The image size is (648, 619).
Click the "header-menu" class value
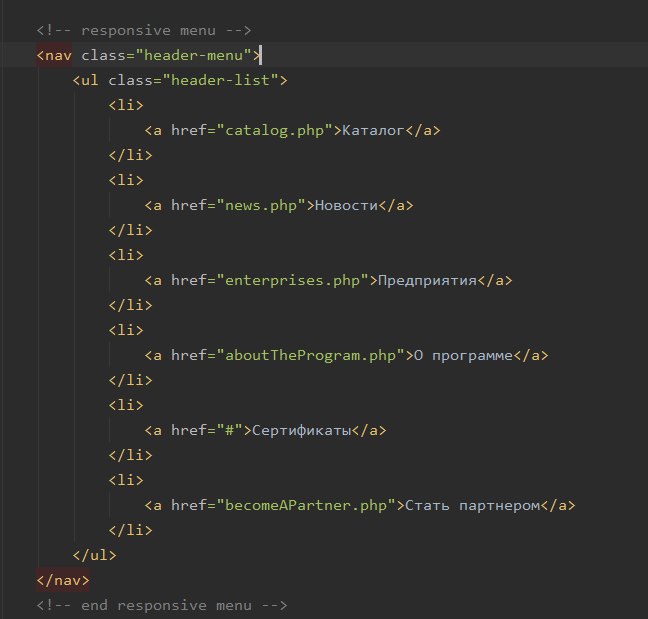coord(193,55)
